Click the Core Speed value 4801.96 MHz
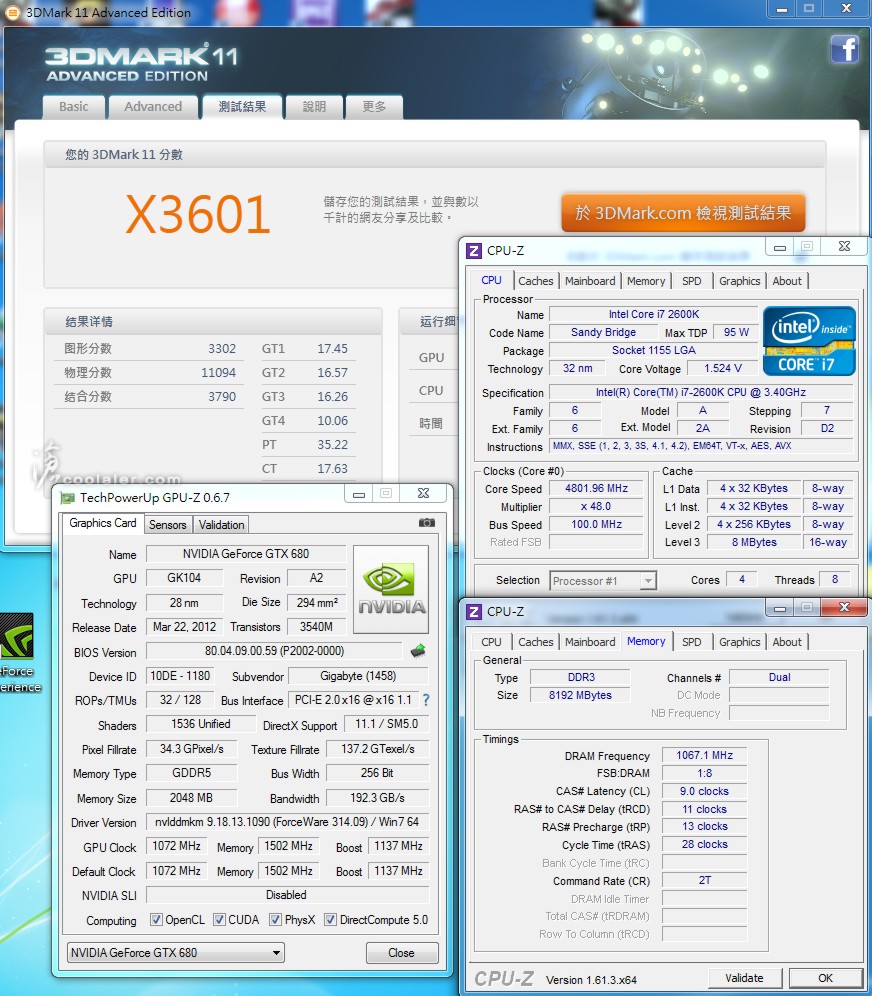The image size is (872, 996). tap(596, 488)
